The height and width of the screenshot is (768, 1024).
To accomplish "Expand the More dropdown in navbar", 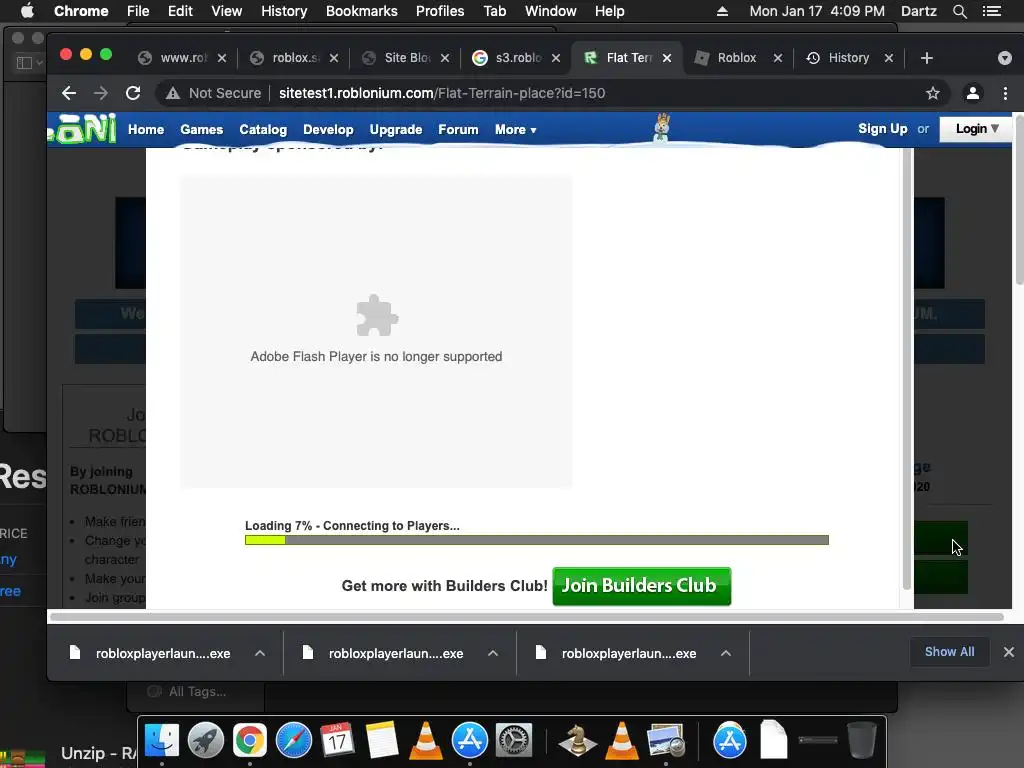I will tap(515, 129).
